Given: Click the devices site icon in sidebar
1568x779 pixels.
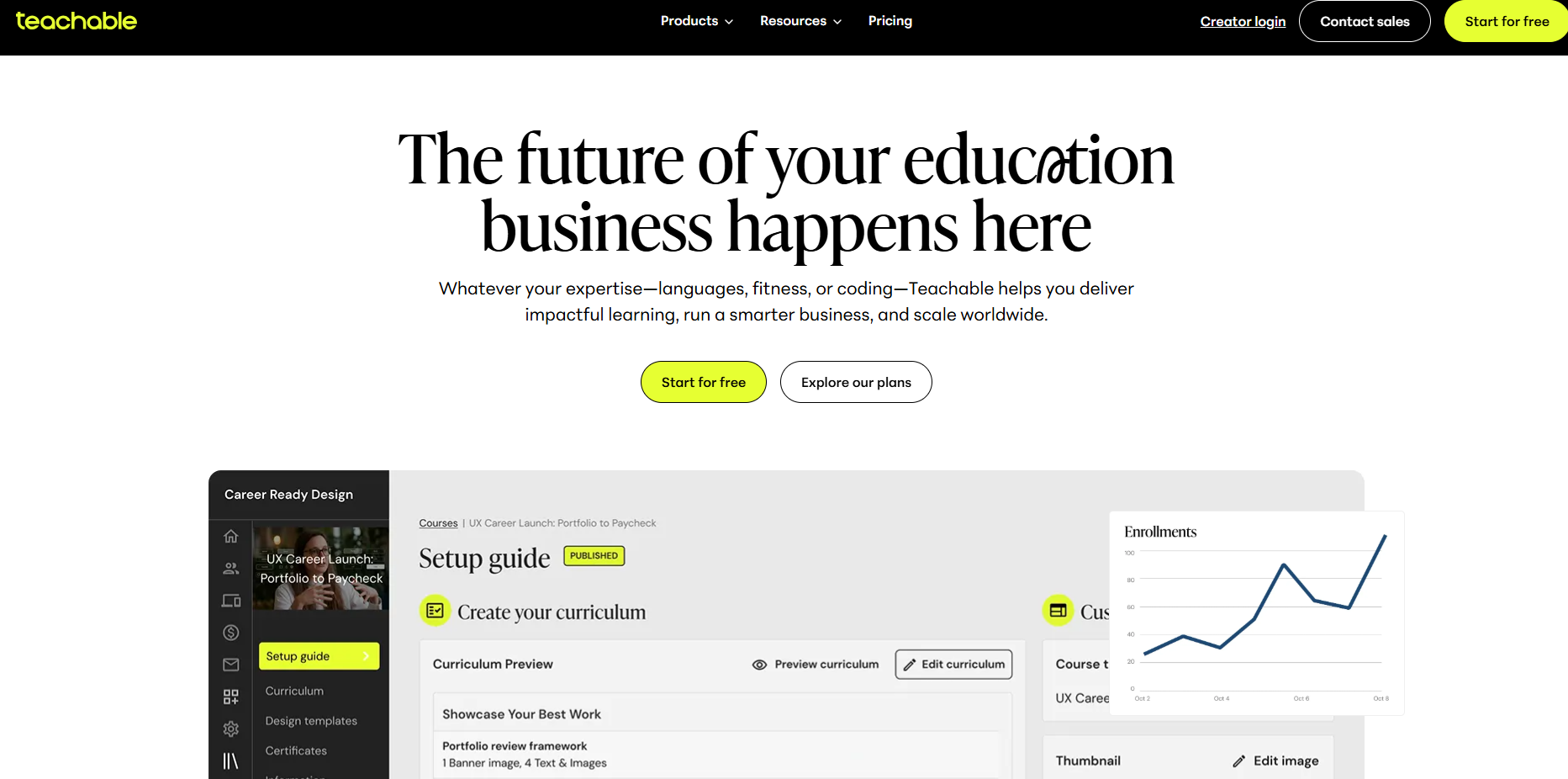Looking at the screenshot, I should coord(231,601).
